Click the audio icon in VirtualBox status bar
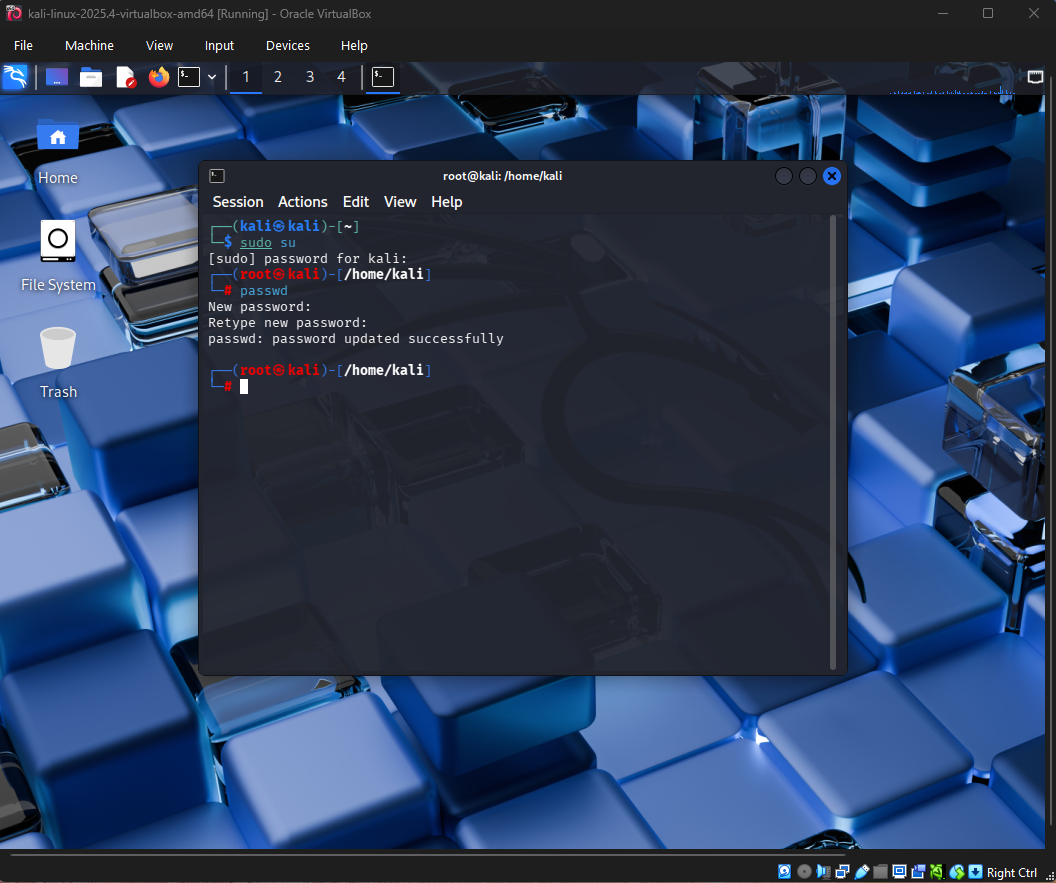 [822, 871]
